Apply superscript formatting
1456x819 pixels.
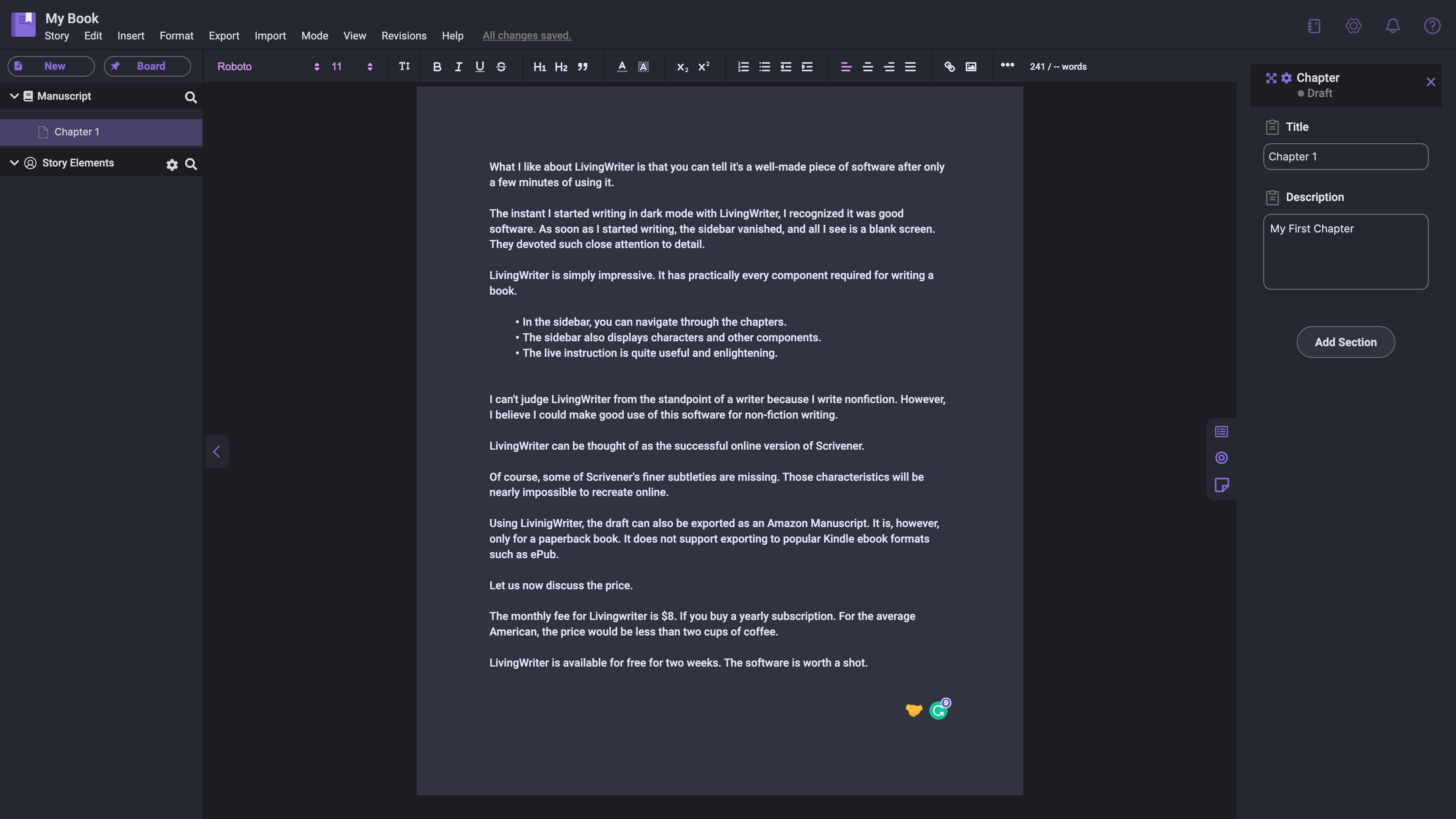[x=704, y=67]
